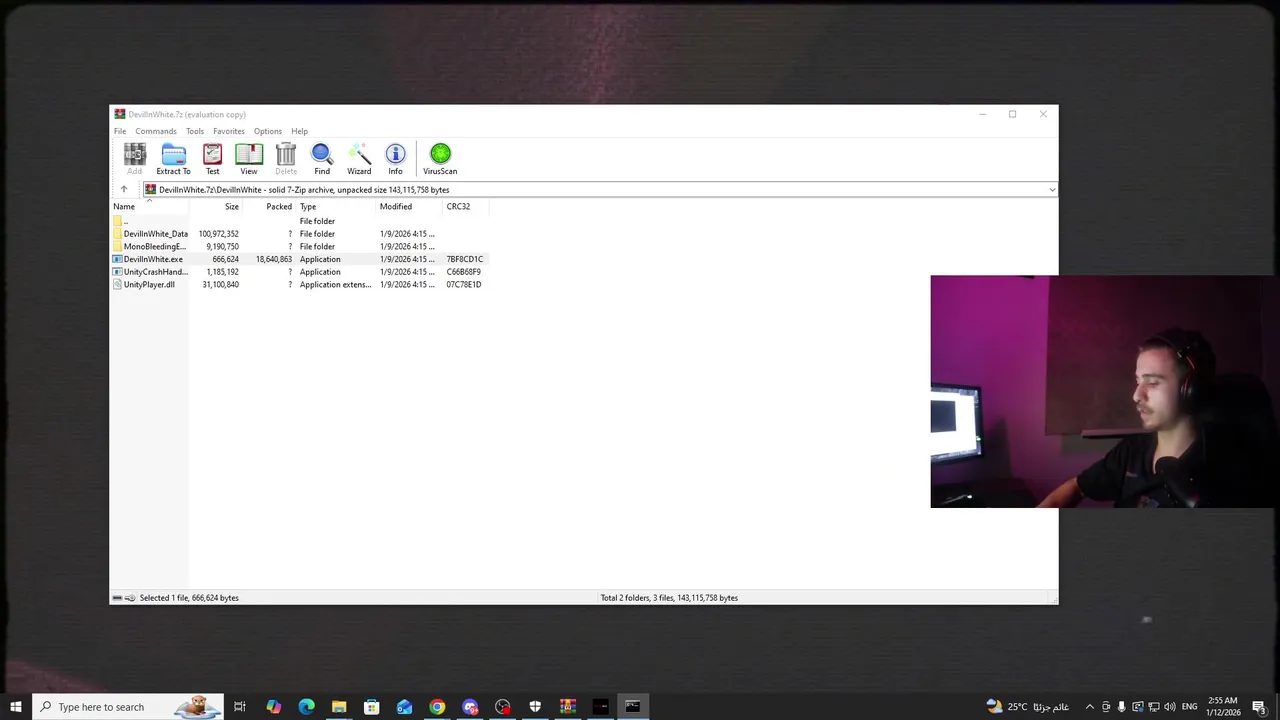The height and width of the screenshot is (720, 1280).
Task: Click the packed size 18,640,863
Action: 273,259
